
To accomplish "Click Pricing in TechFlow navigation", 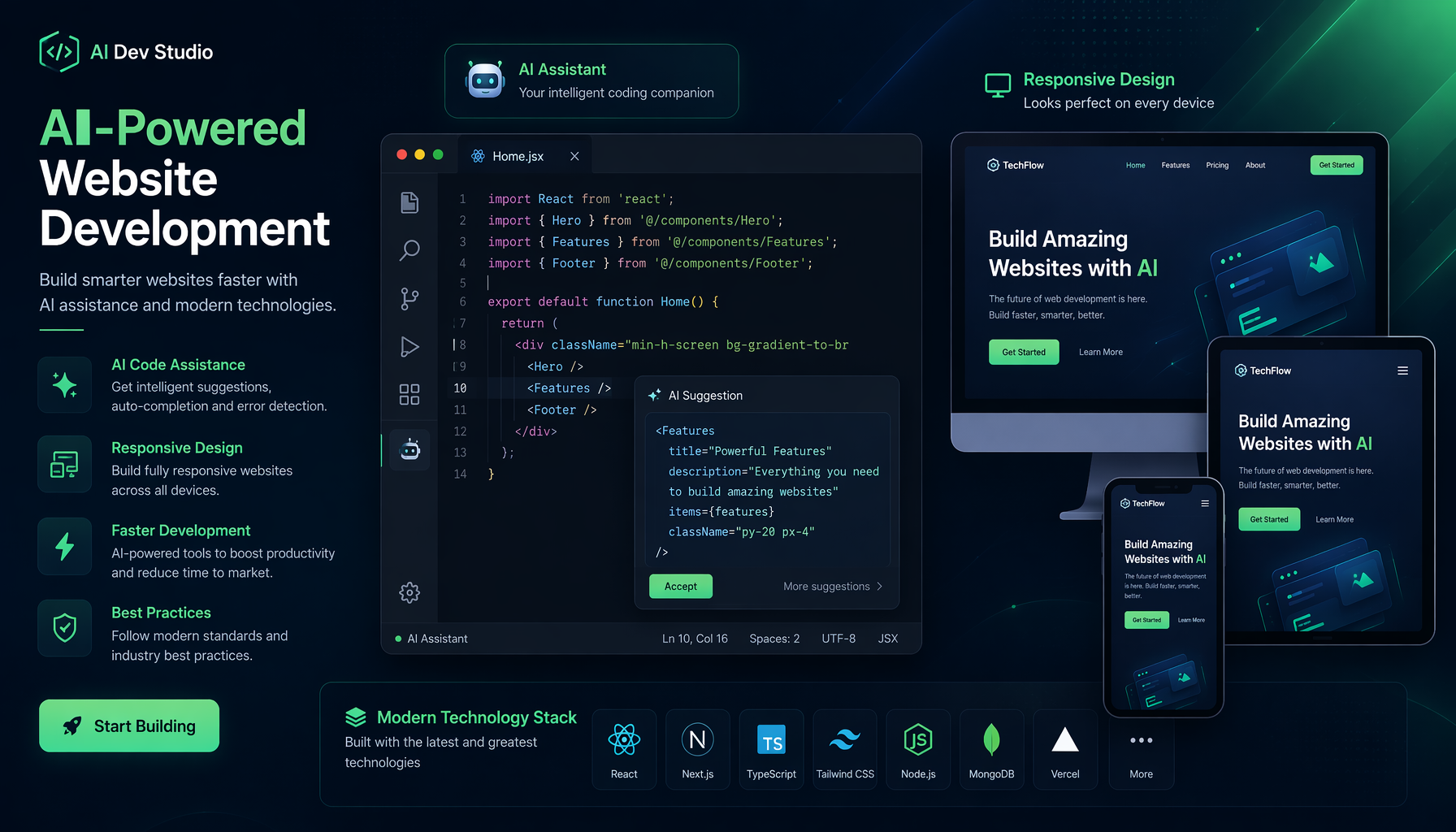I will [x=1217, y=165].
